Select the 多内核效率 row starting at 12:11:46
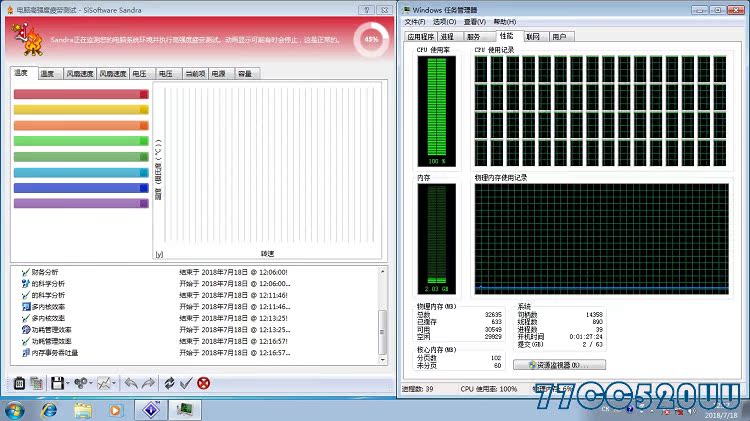 [195, 307]
